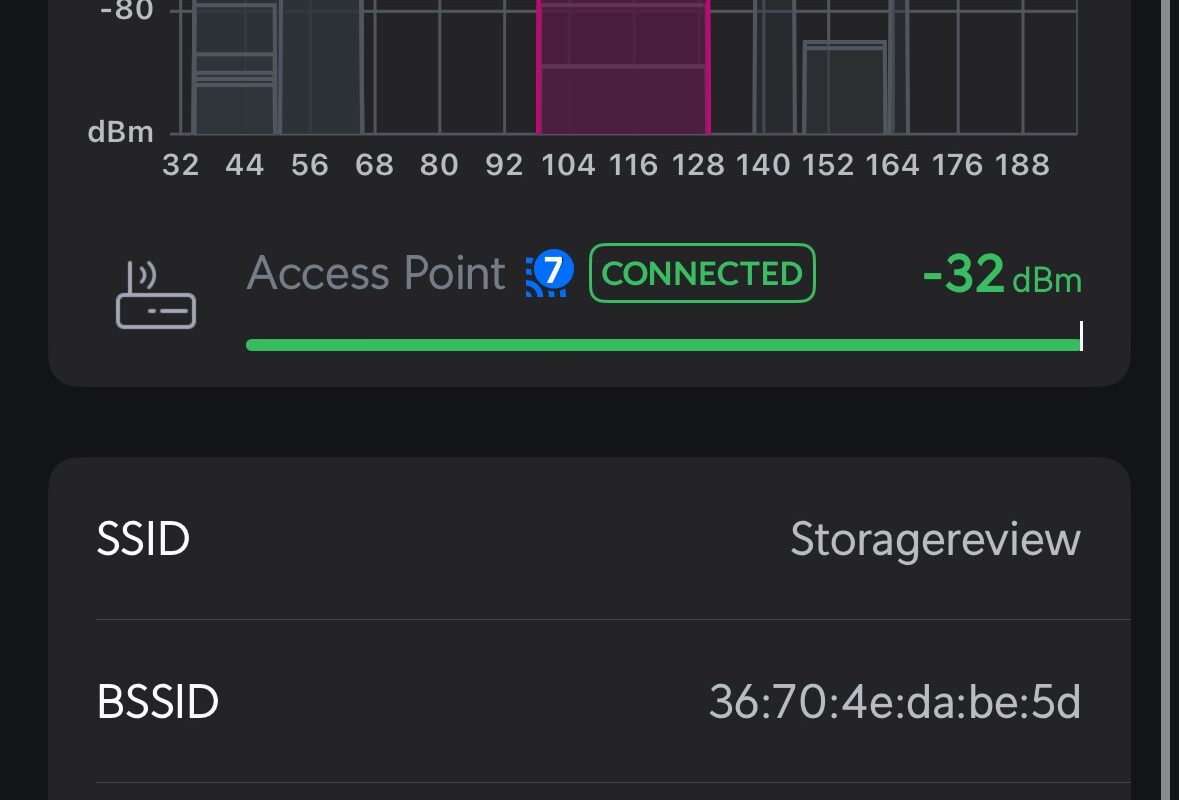
Task: Click channel 32 label on the axis
Action: click(x=180, y=165)
